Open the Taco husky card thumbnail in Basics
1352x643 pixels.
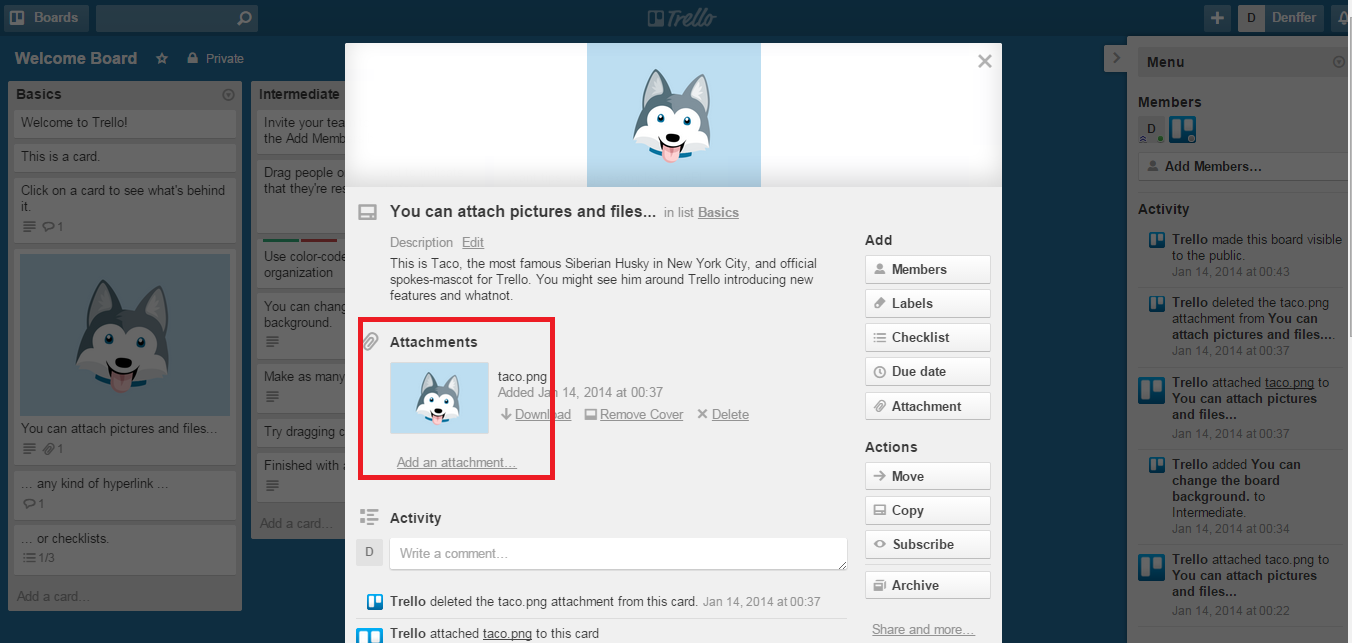click(x=125, y=334)
